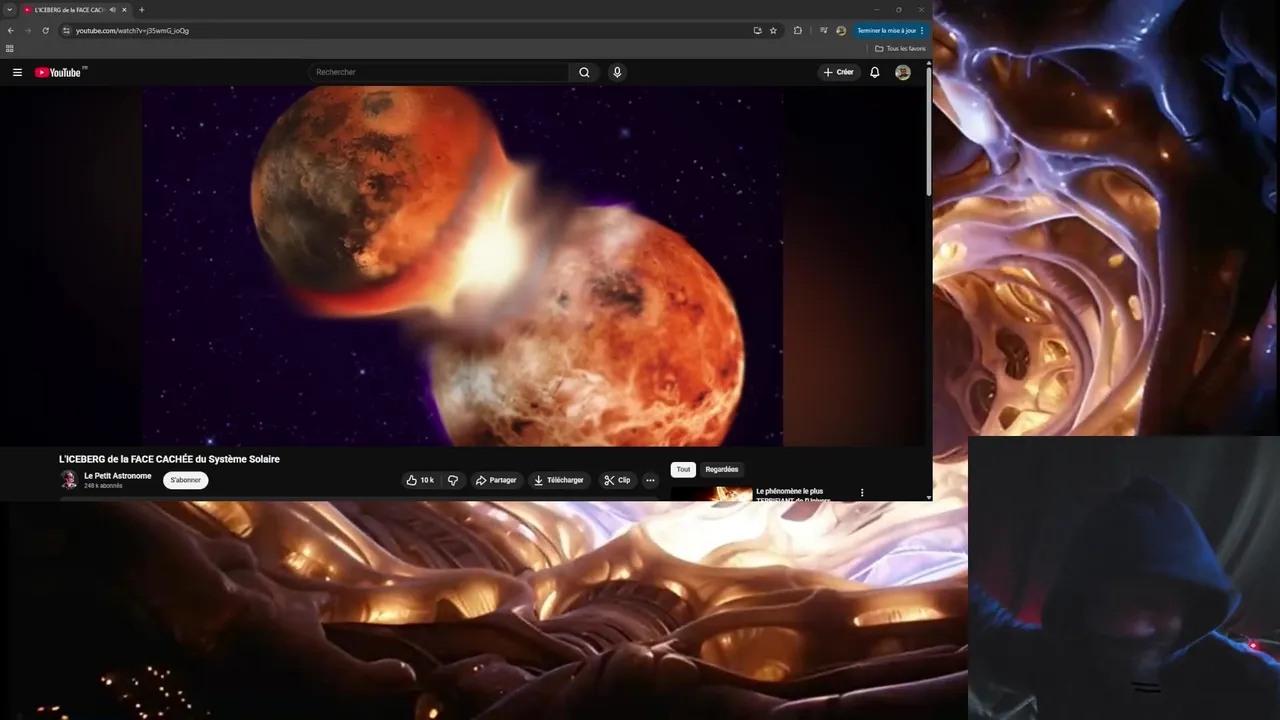Screen dimensions: 1280x720
Task: Click the YouTube search magnifier button
Action: click(x=584, y=72)
